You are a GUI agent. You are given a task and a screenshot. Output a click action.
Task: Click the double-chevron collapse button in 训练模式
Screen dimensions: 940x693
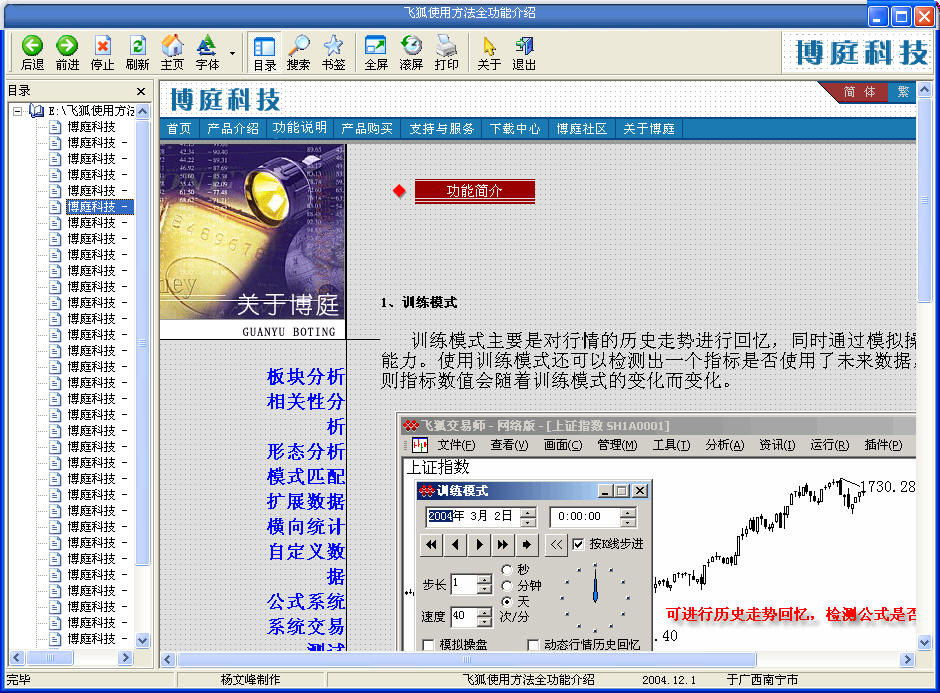[x=556, y=544]
